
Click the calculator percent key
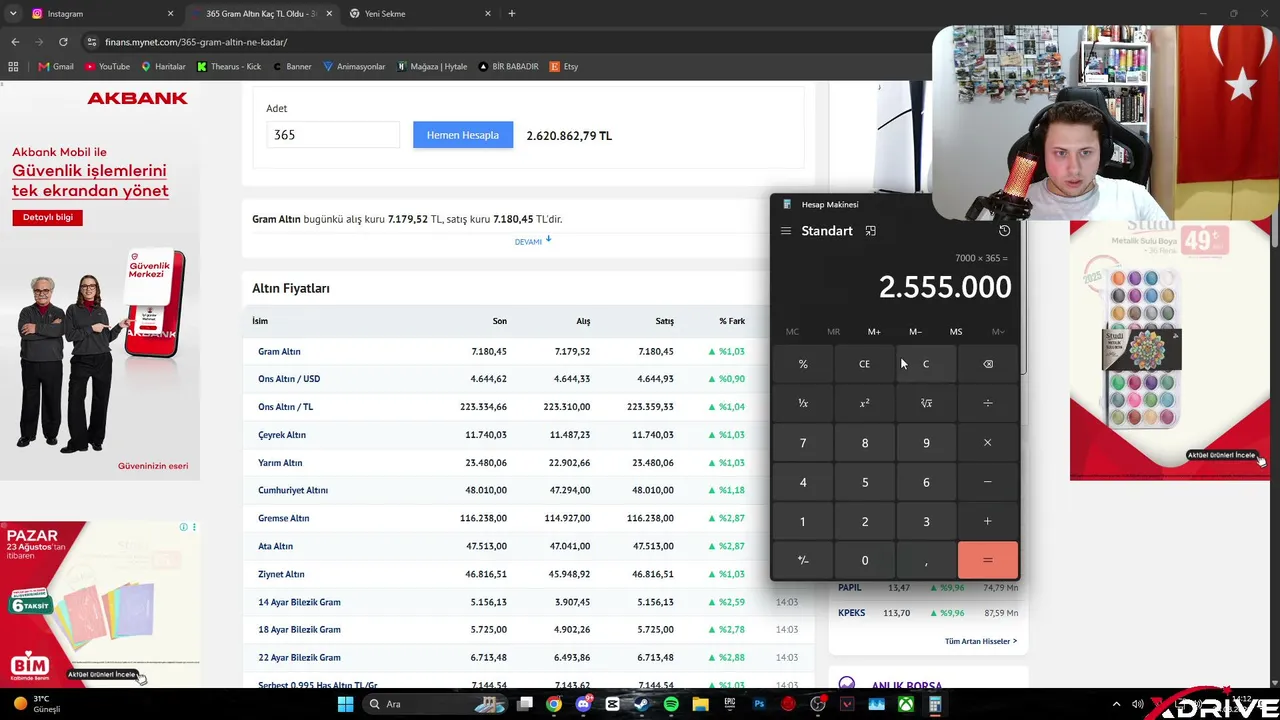click(x=803, y=364)
